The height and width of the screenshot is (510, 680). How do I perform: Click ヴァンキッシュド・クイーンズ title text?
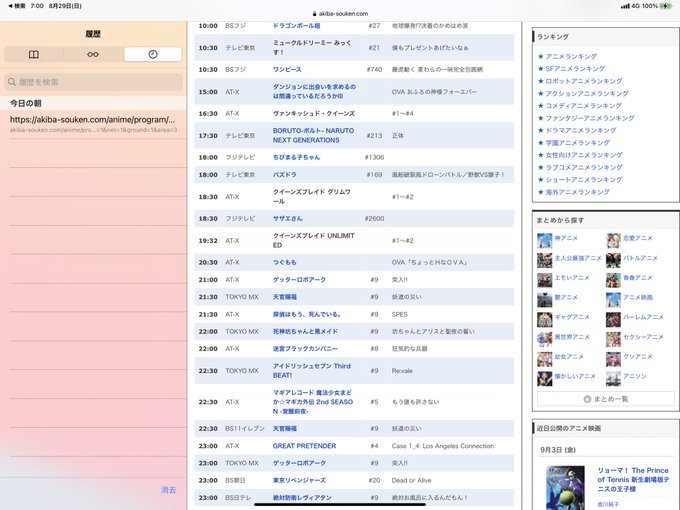click(314, 114)
